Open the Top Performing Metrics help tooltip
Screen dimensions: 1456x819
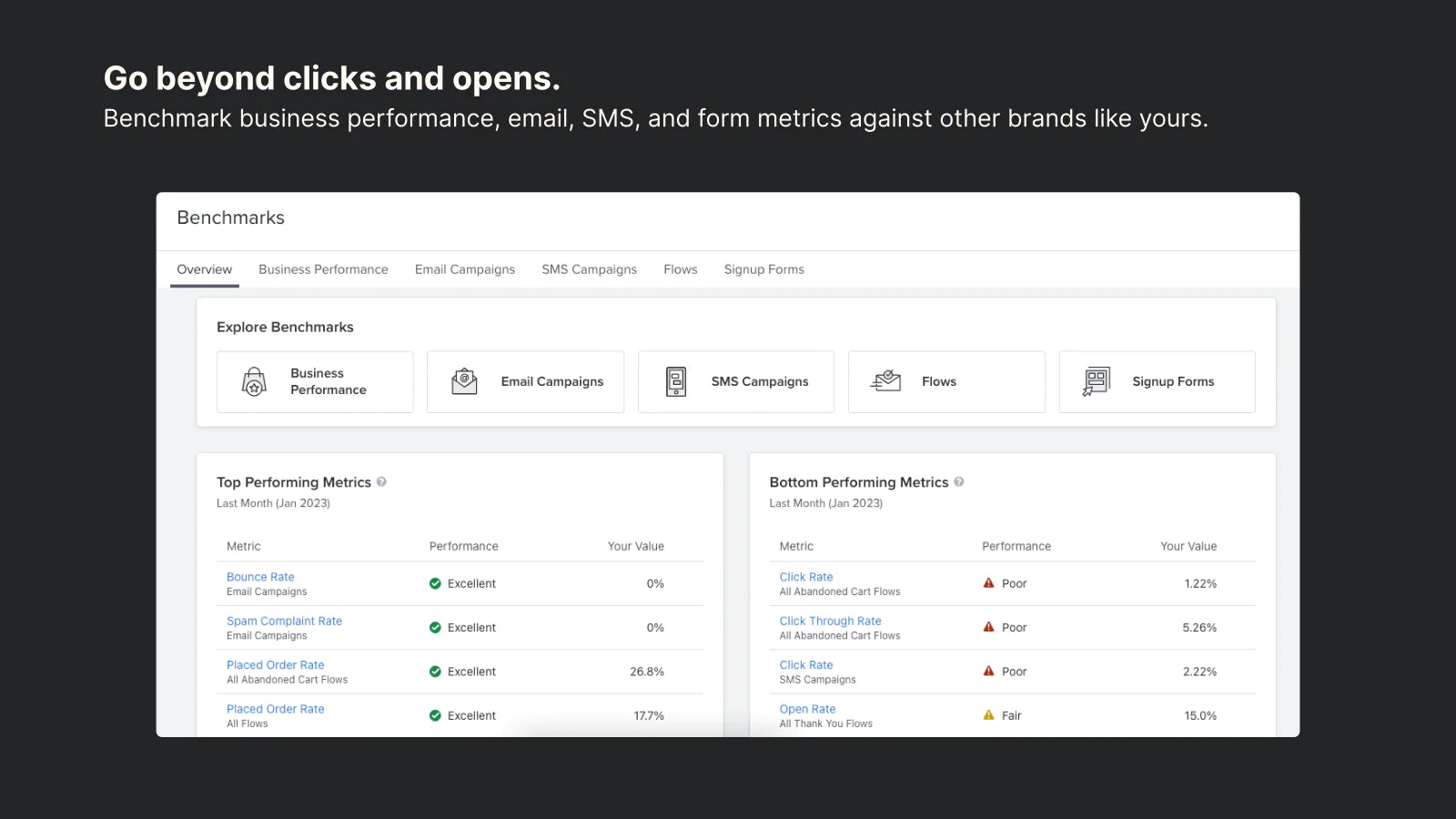tap(381, 482)
